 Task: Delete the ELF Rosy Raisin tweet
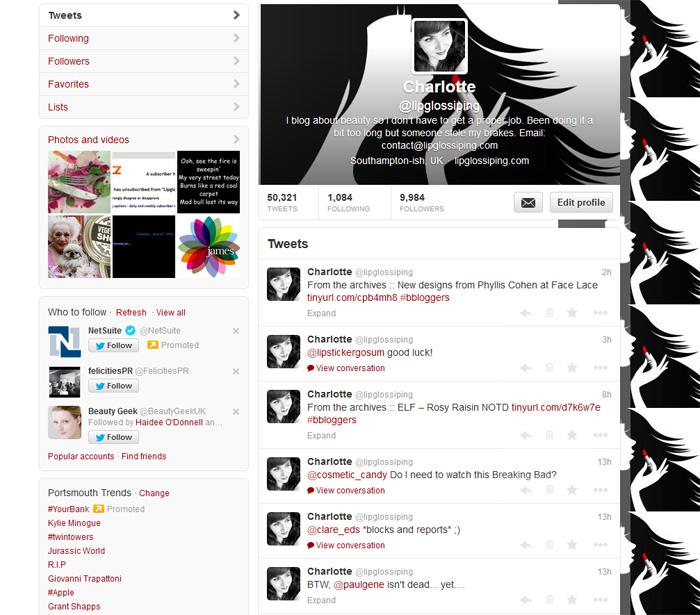point(550,435)
